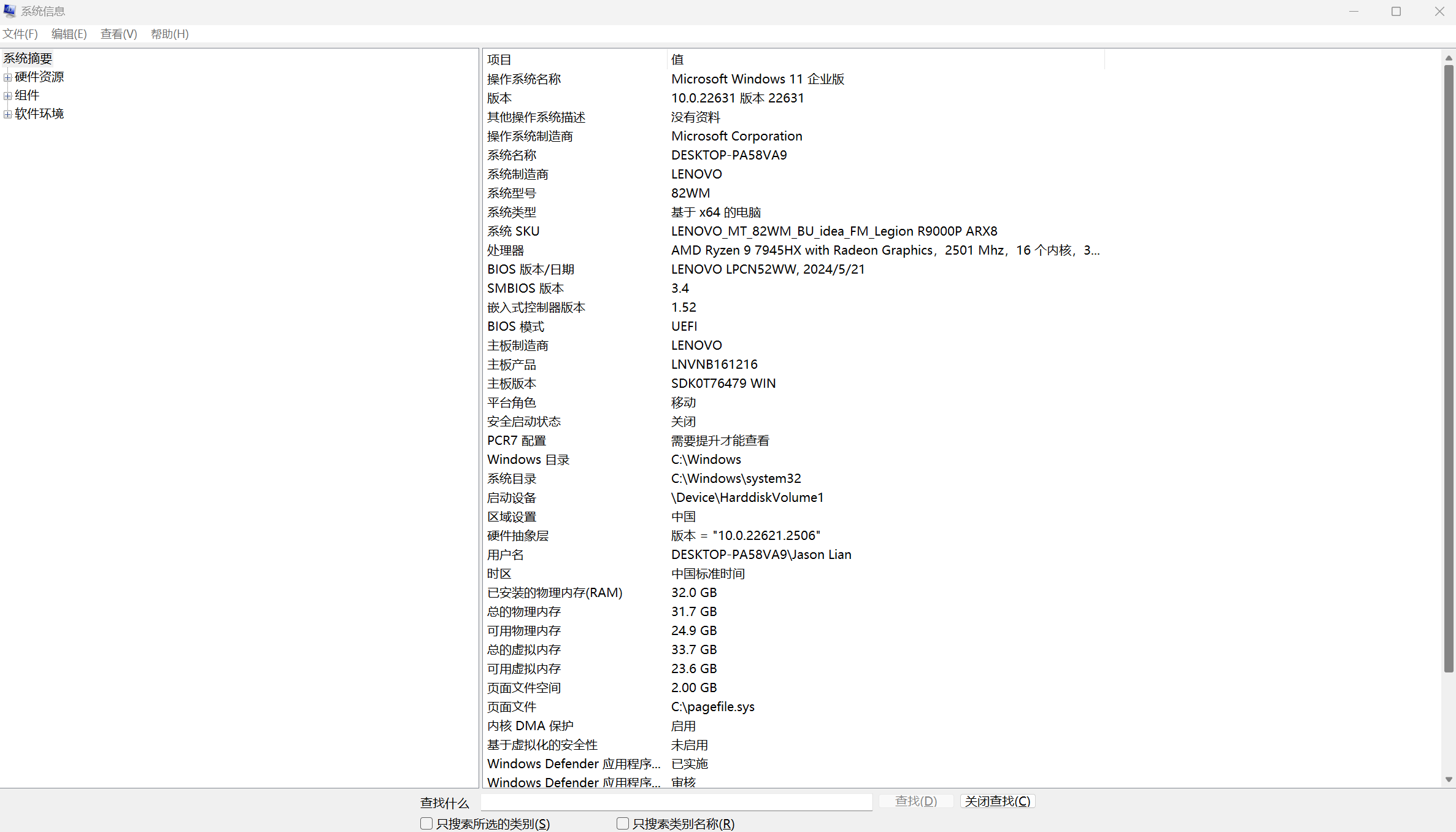This screenshot has height=832, width=1456.
Task: Select the 内核 DMA 保护 row
Action: tap(794, 726)
